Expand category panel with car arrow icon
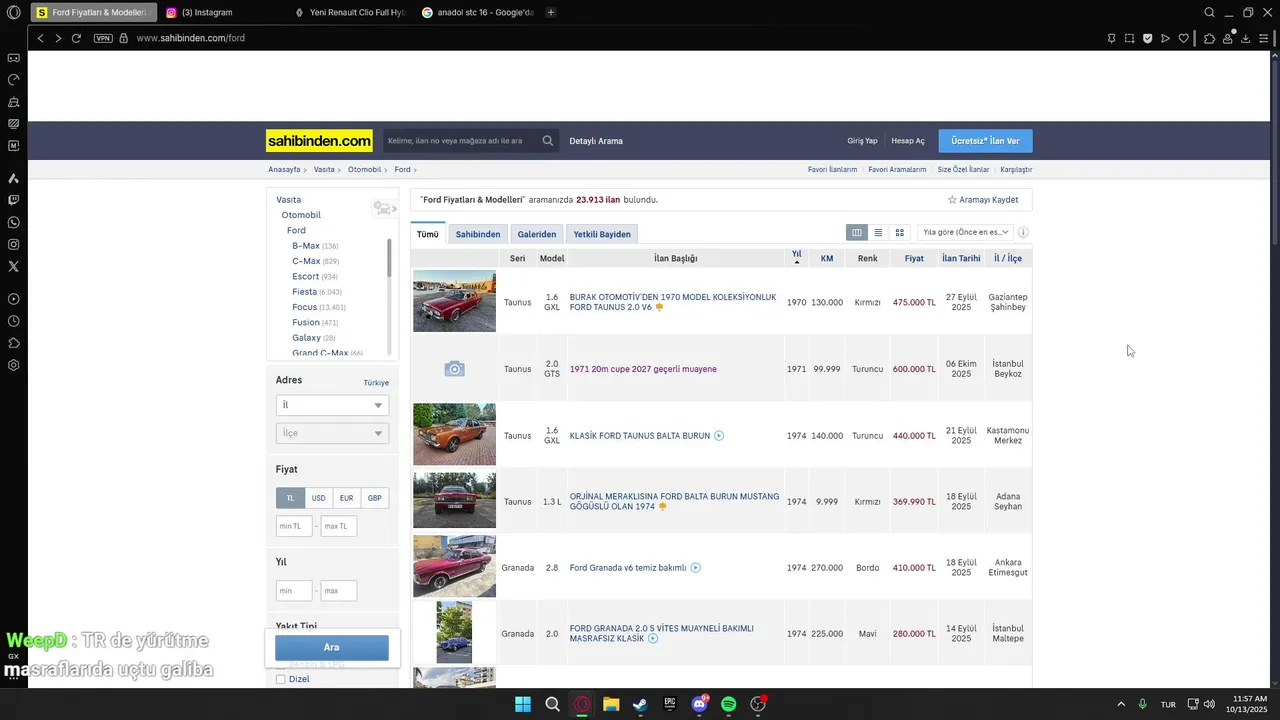The height and width of the screenshot is (720, 1280). click(x=385, y=208)
